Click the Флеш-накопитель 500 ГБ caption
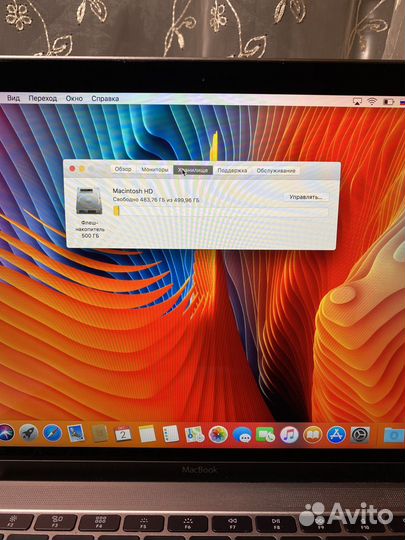405x540 pixels. click(89, 229)
